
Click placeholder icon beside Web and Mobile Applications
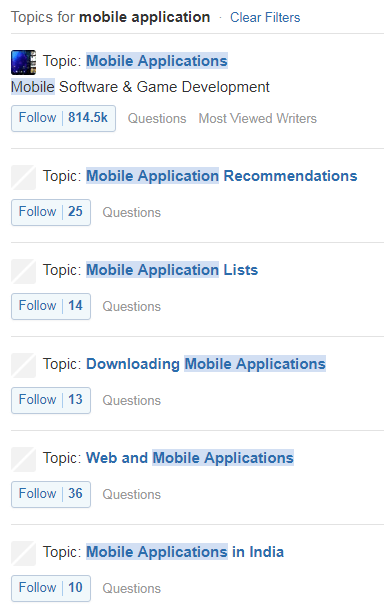24,459
